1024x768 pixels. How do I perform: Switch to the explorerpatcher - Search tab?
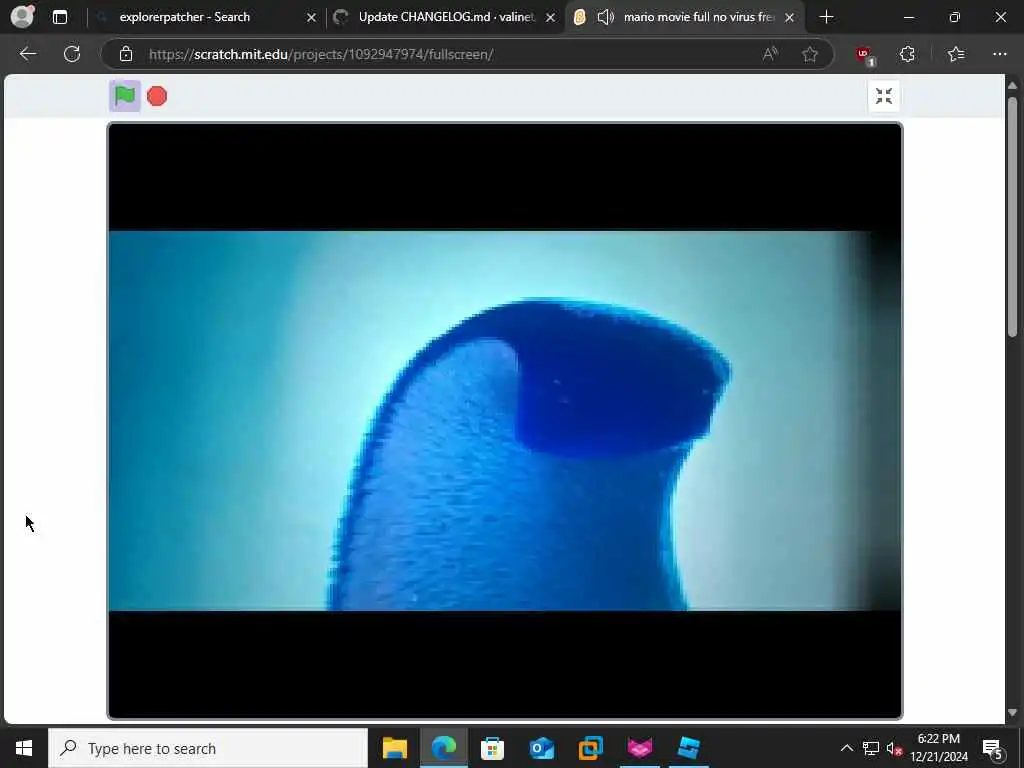coord(206,17)
